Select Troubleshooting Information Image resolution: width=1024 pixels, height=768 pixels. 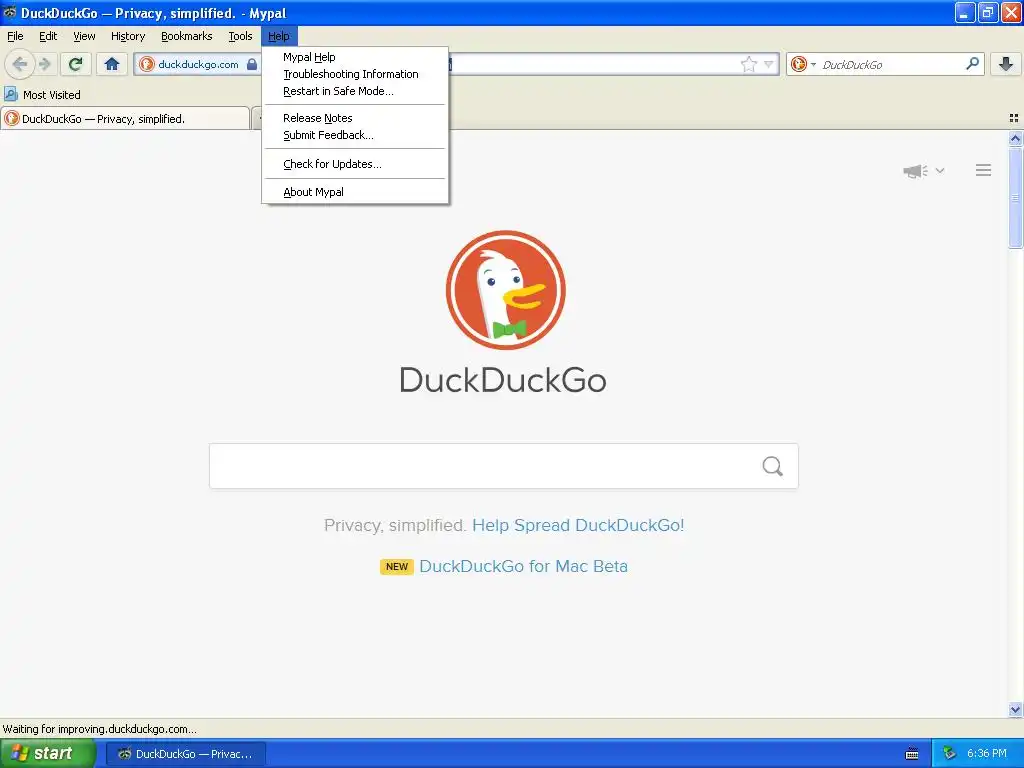pos(355,74)
